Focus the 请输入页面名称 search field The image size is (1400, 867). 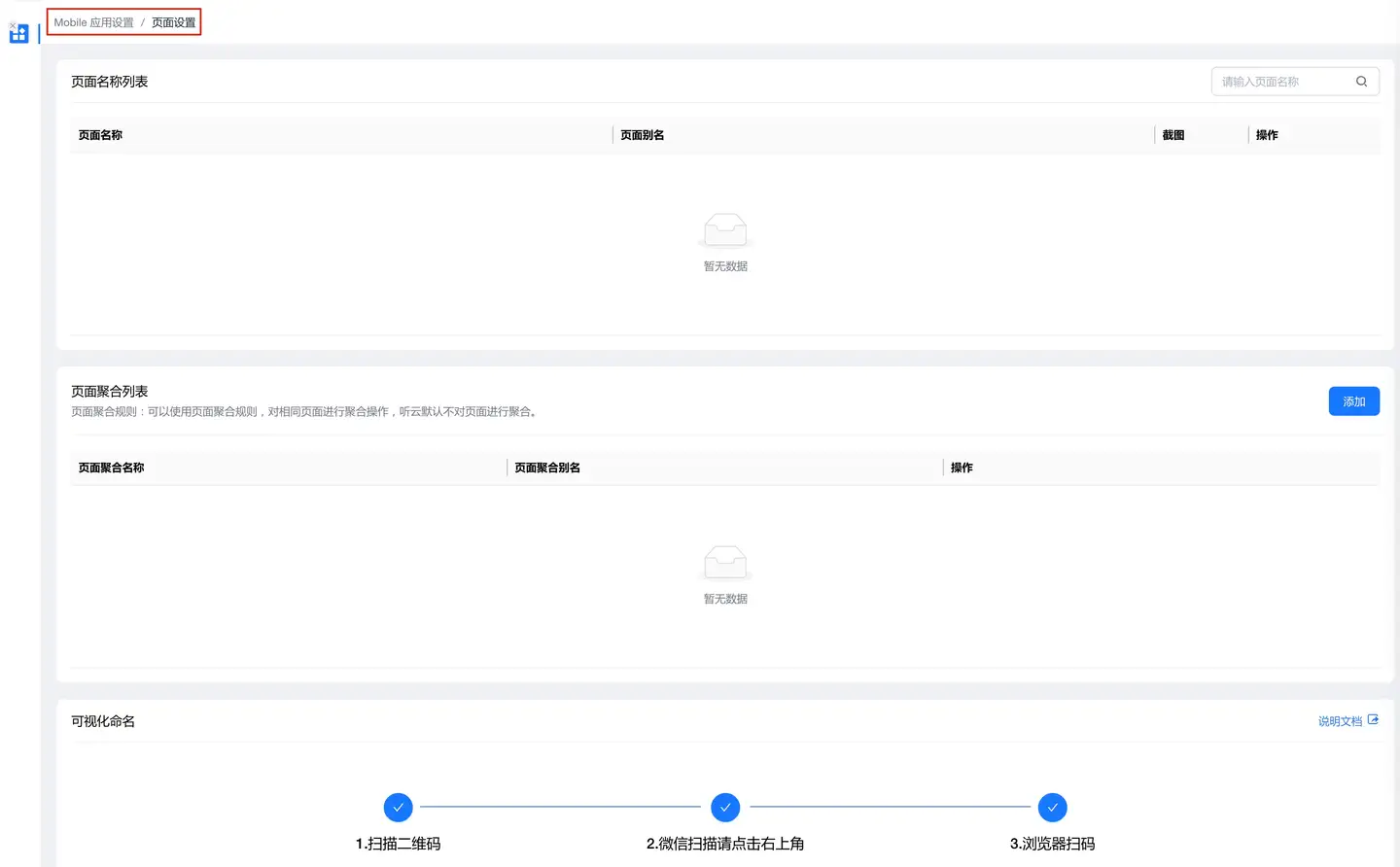pos(1283,82)
